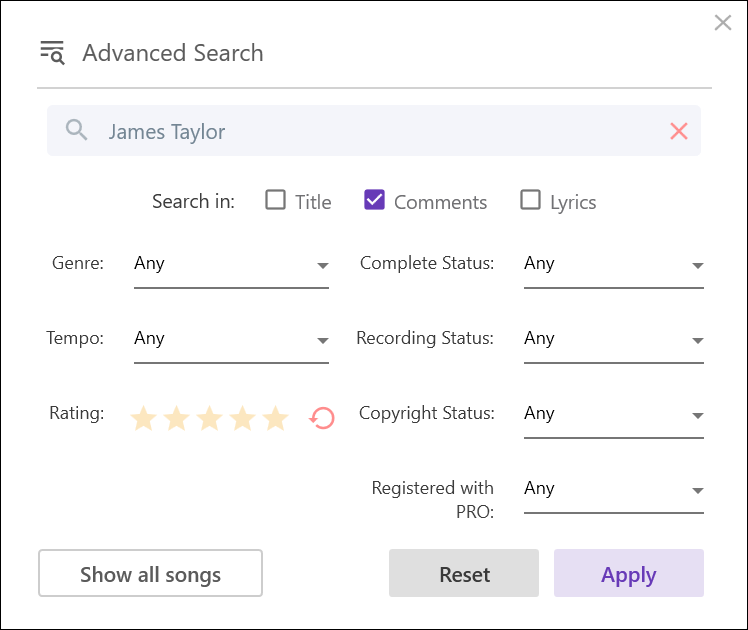Viewport: 748px width, 630px height.
Task: Set rating to two stars
Action: pos(177,418)
